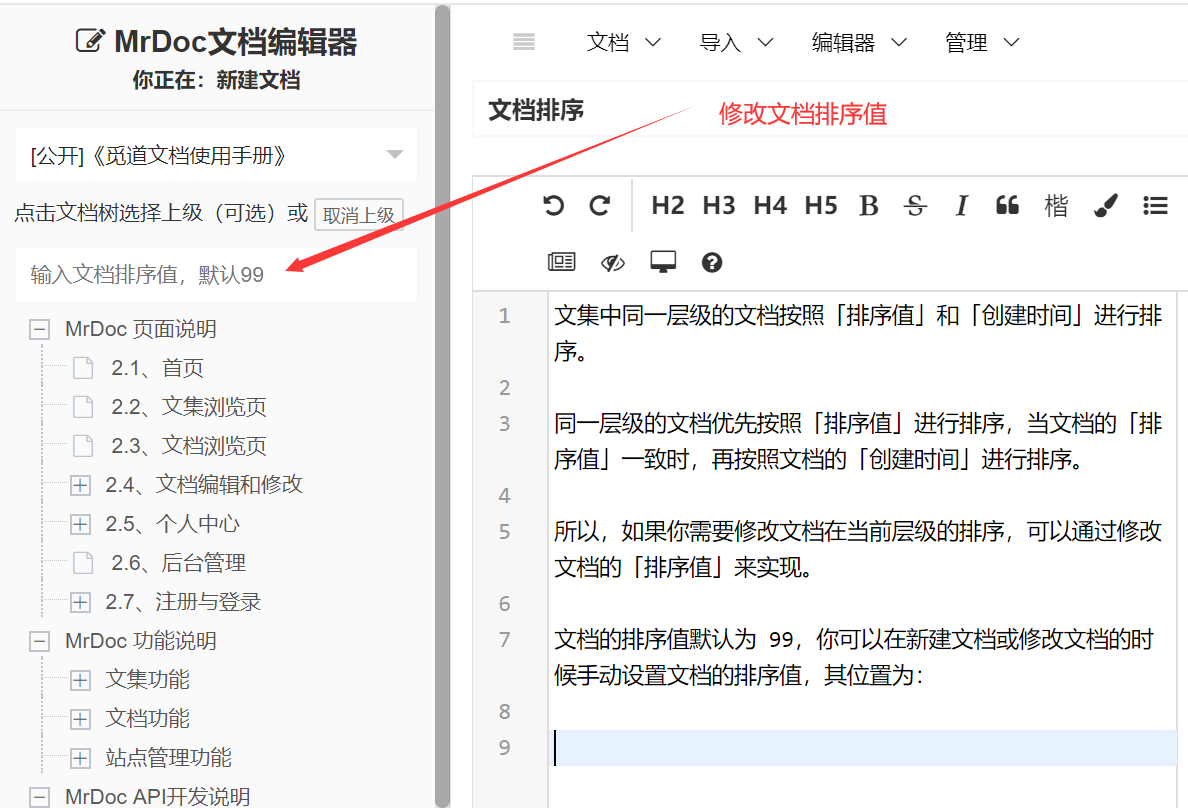Apply bold formatting with B icon
Screen dimensions: 1188x808
[x=868, y=206]
